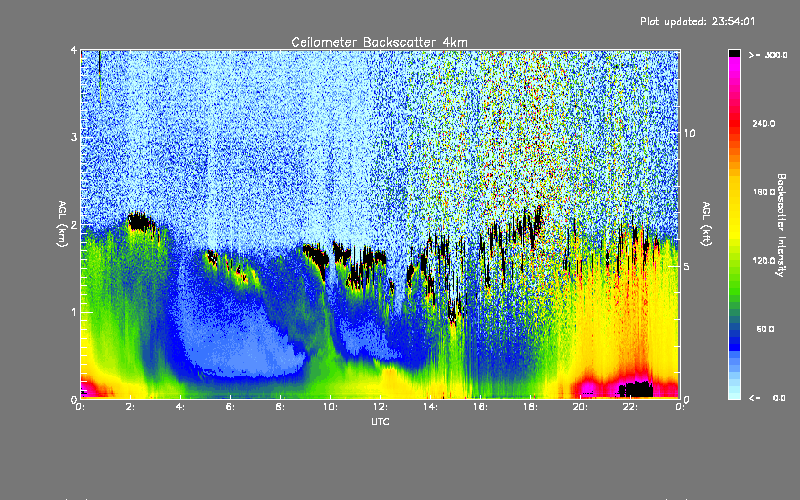This screenshot has height=500, width=800.
Task: Click the "14:" UTC tick label
Action: tap(430, 407)
